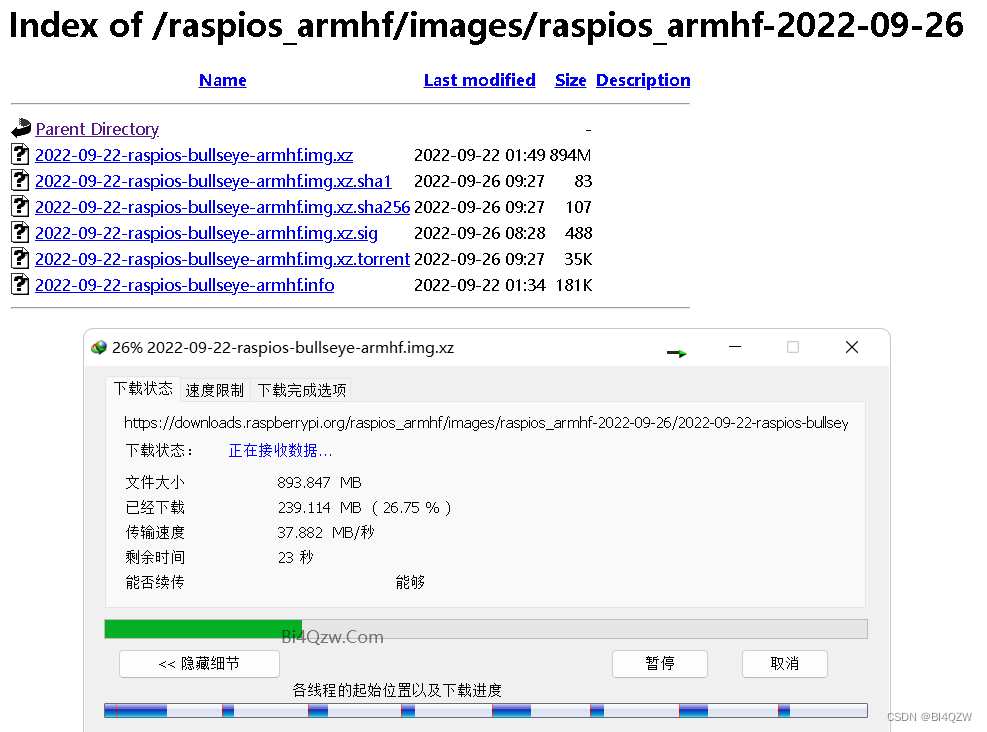This screenshot has height=732, width=987.
Task: Sort listing by Last modified column
Action: click(x=479, y=80)
